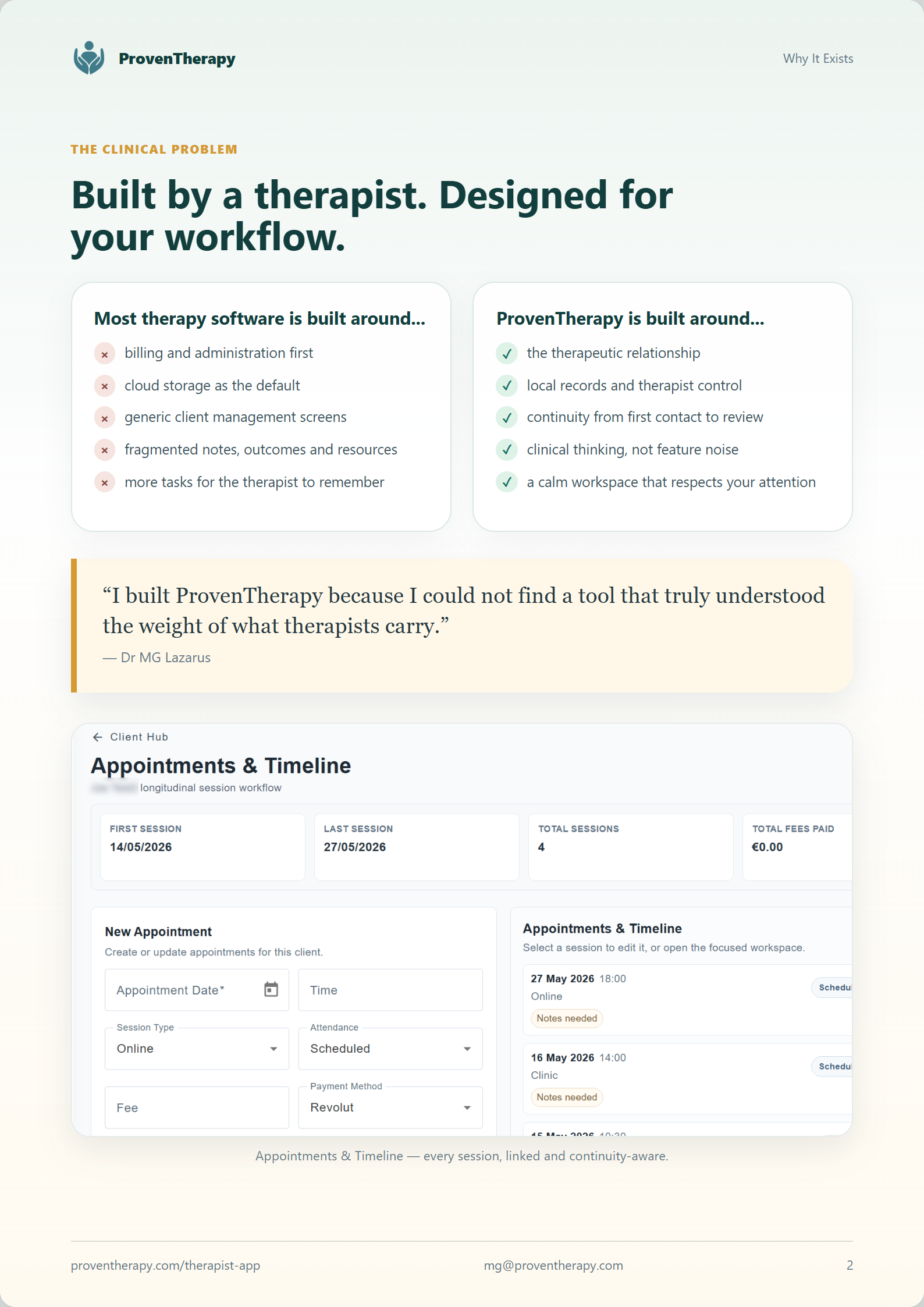Click the Total Sessions card showing 4
Image resolution: width=924 pixels, height=1307 pixels.
[x=631, y=847]
